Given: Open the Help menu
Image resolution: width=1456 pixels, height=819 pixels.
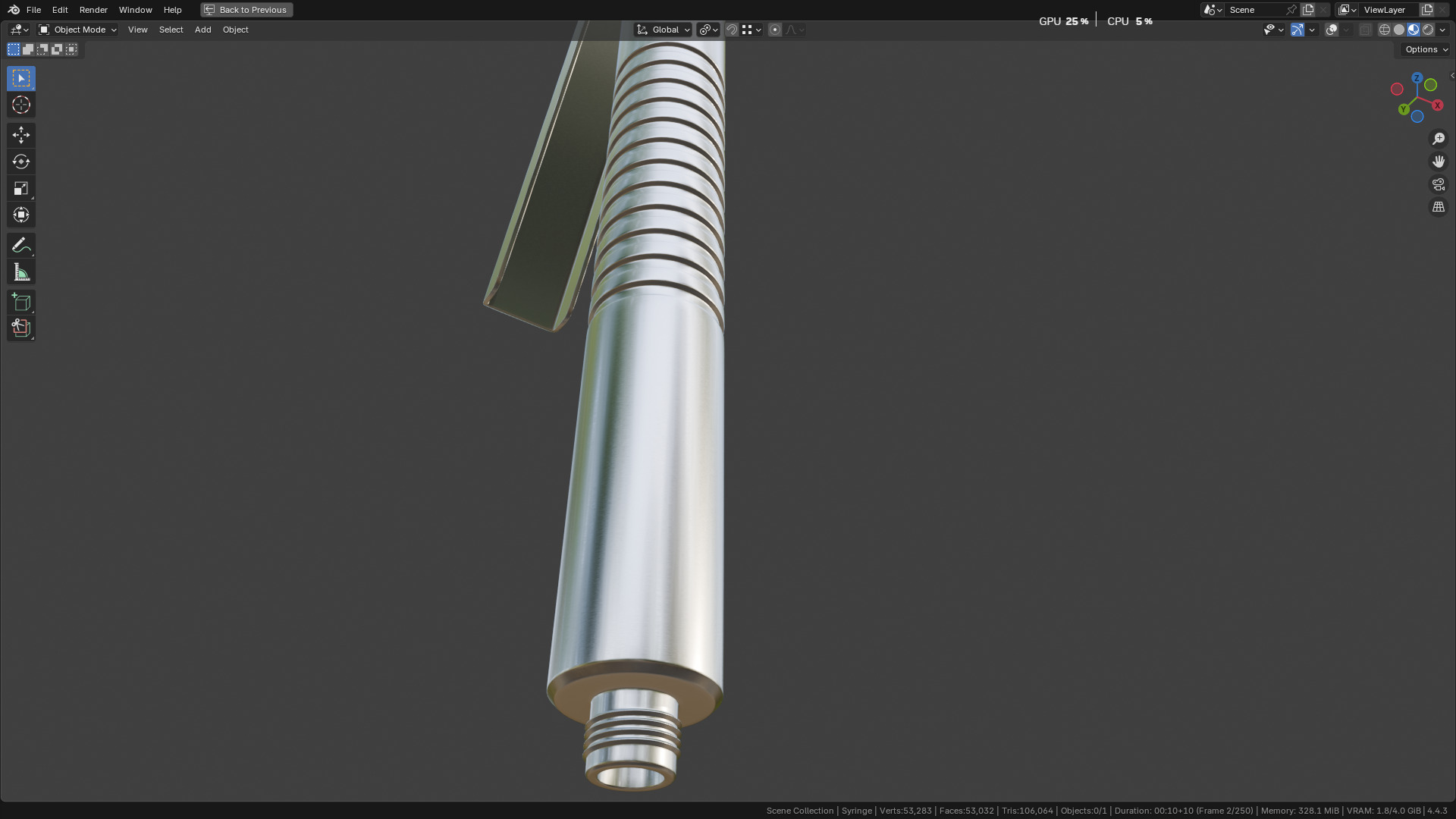Looking at the screenshot, I should pyautogui.click(x=172, y=10).
